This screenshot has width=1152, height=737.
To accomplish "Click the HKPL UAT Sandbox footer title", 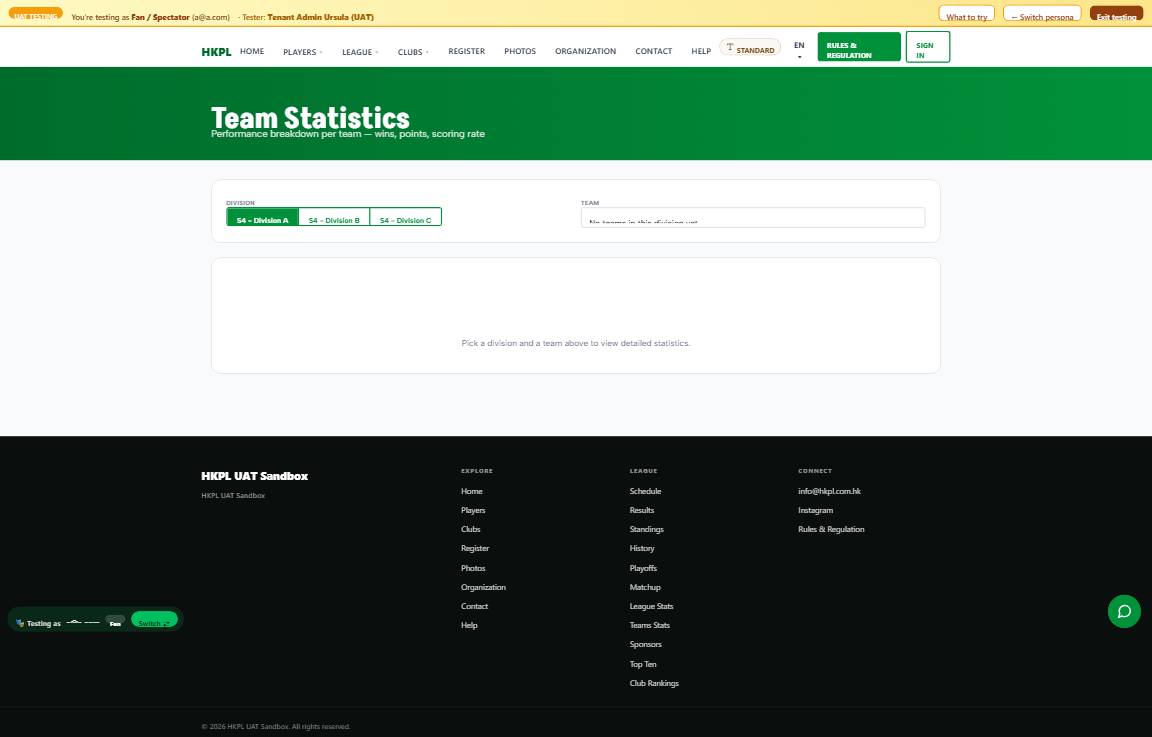I will [x=254, y=476].
